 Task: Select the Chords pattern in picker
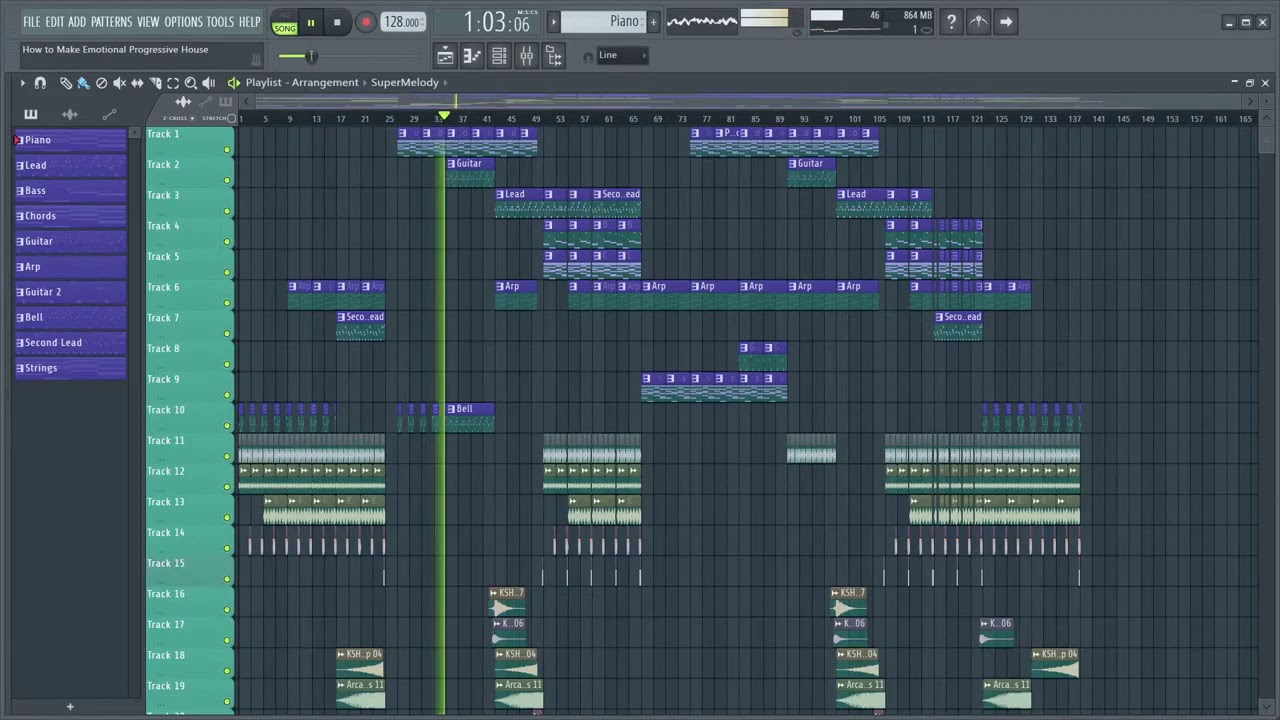click(x=70, y=216)
